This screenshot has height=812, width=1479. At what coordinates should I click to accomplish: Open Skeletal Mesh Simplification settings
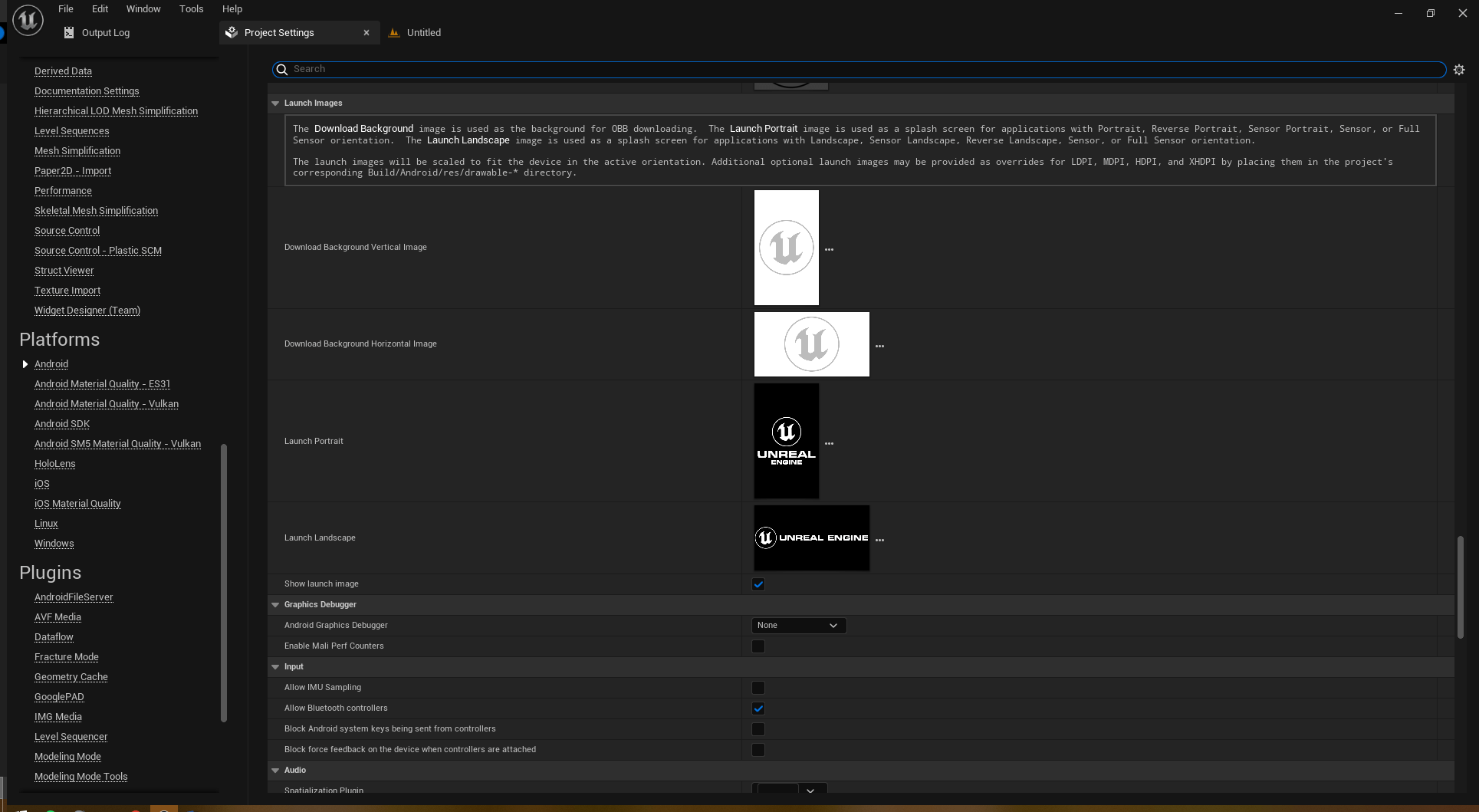[x=97, y=211]
